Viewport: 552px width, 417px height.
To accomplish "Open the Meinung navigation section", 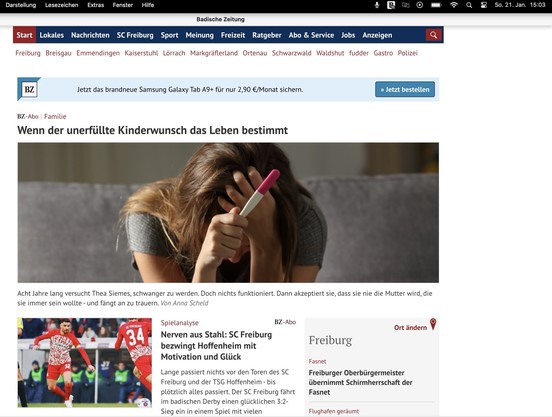I will click(x=200, y=35).
